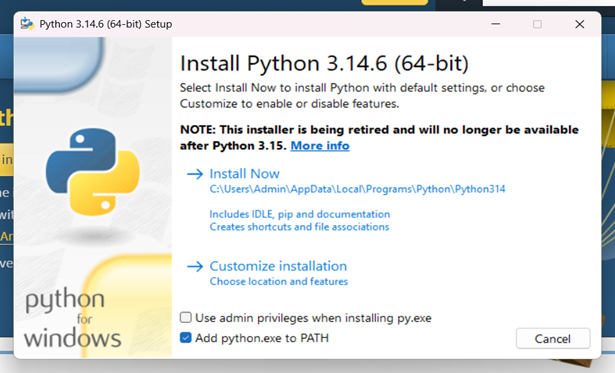
Task: Click the install path C:\Users\Admin\AppData text
Action: tap(357, 189)
